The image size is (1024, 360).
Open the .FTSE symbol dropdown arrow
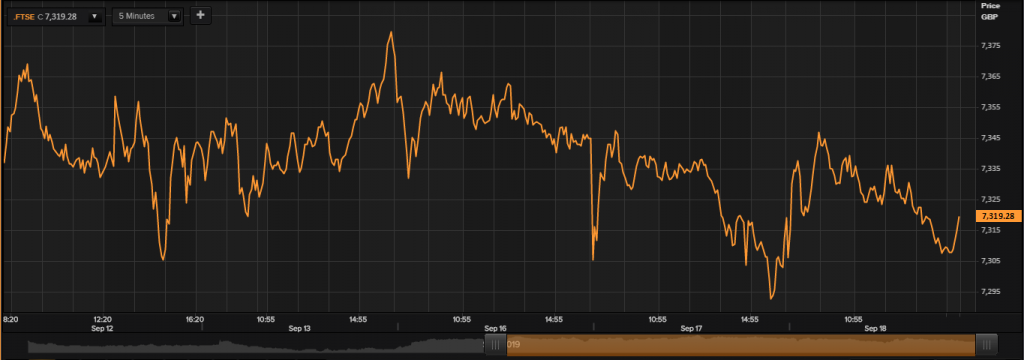point(95,16)
